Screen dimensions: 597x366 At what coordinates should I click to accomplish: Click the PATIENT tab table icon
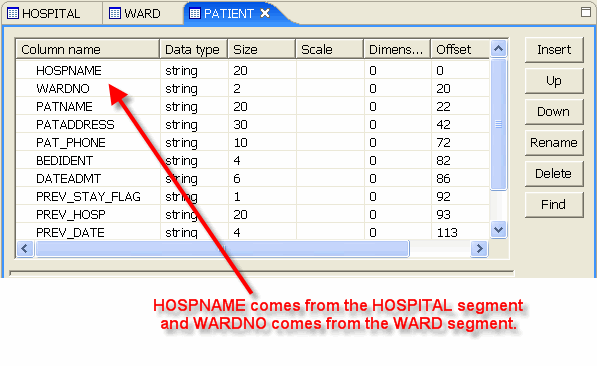tap(195, 14)
